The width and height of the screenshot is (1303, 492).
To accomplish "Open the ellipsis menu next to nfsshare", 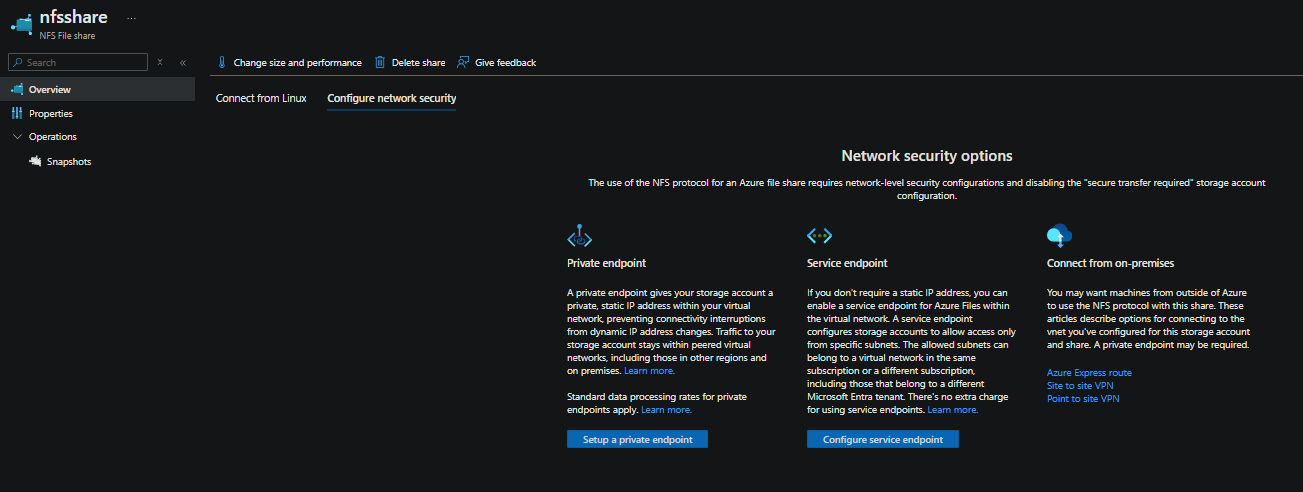I will [x=131, y=18].
